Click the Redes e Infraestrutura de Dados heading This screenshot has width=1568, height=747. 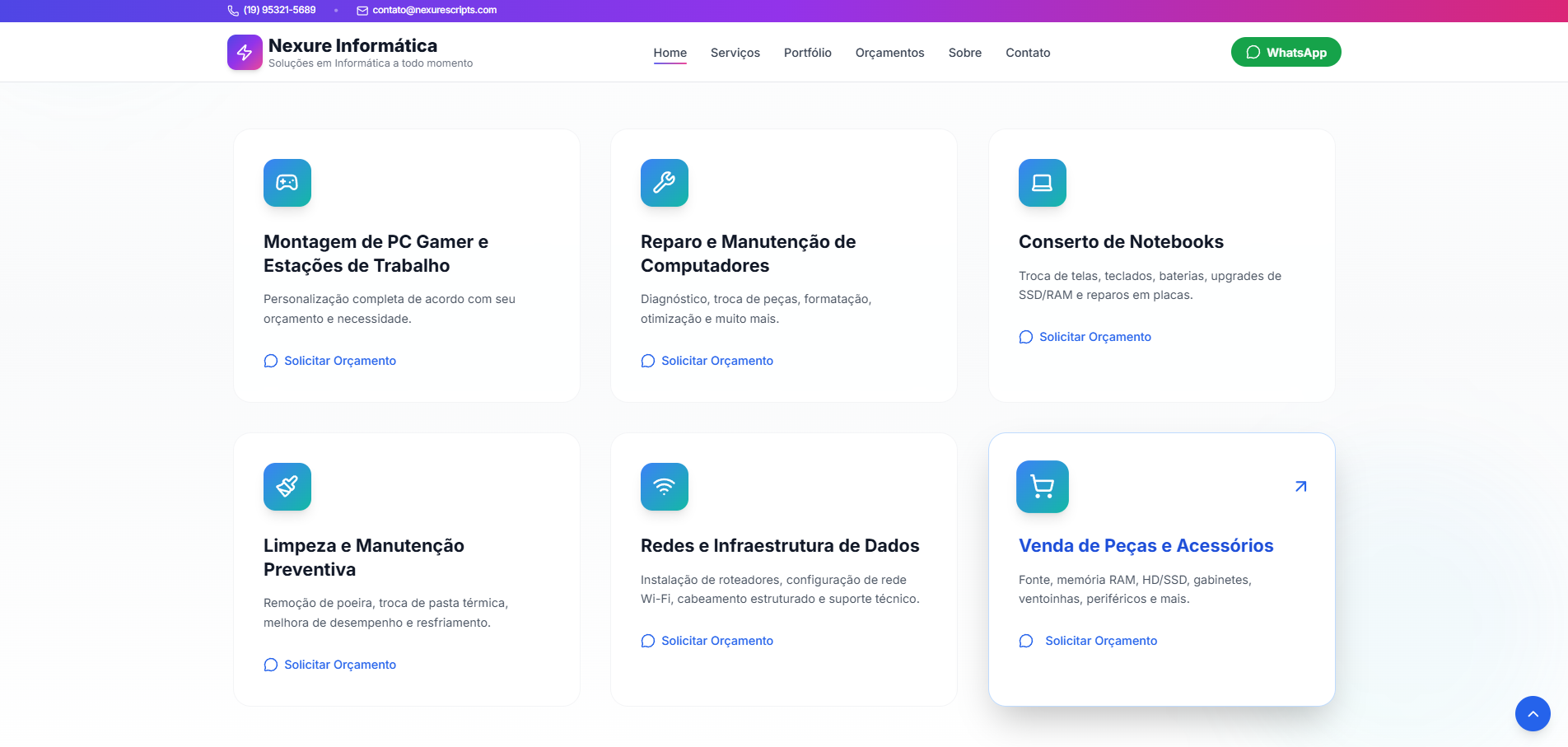tap(780, 545)
